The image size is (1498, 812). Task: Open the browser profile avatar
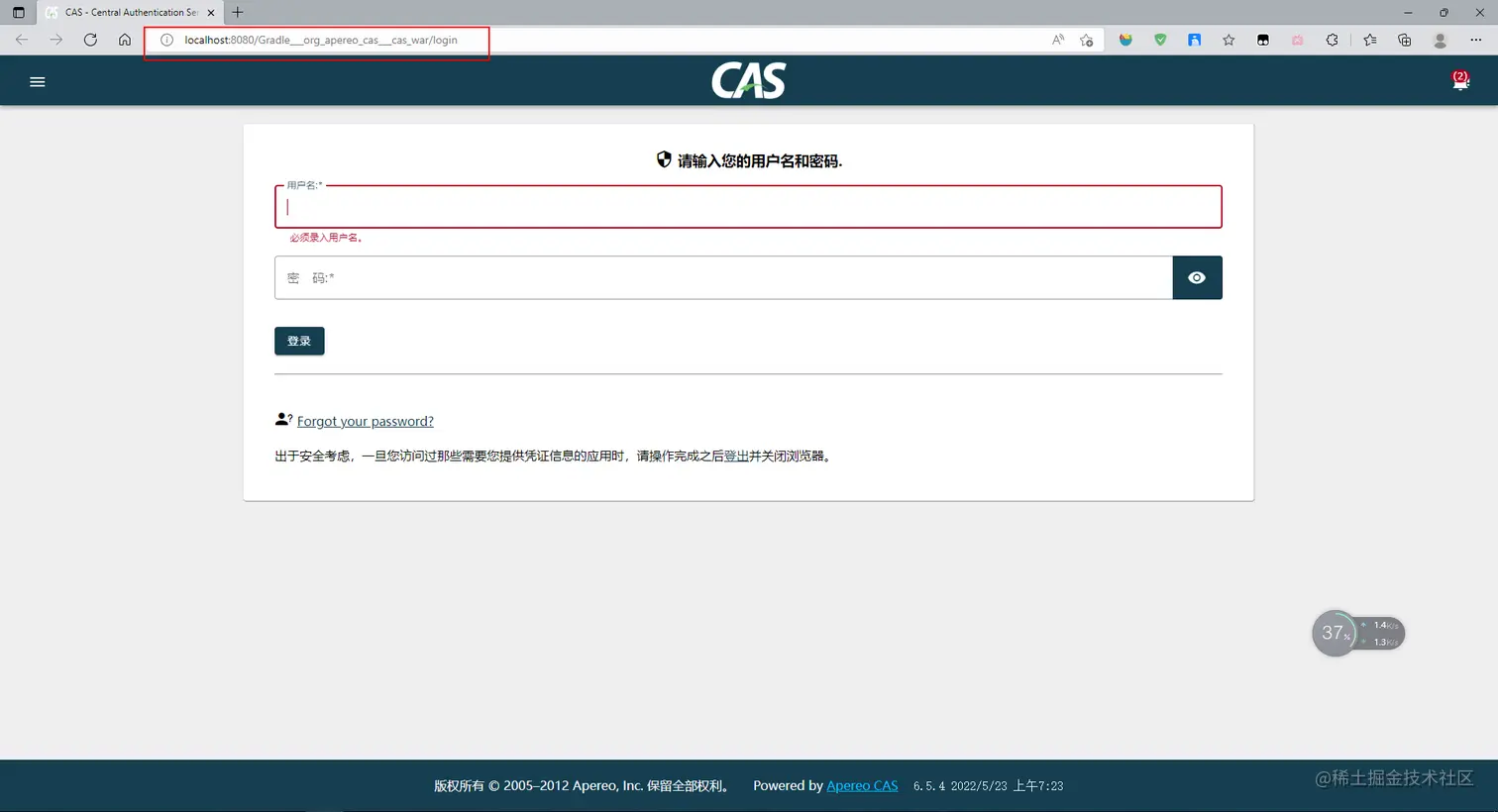[1441, 40]
